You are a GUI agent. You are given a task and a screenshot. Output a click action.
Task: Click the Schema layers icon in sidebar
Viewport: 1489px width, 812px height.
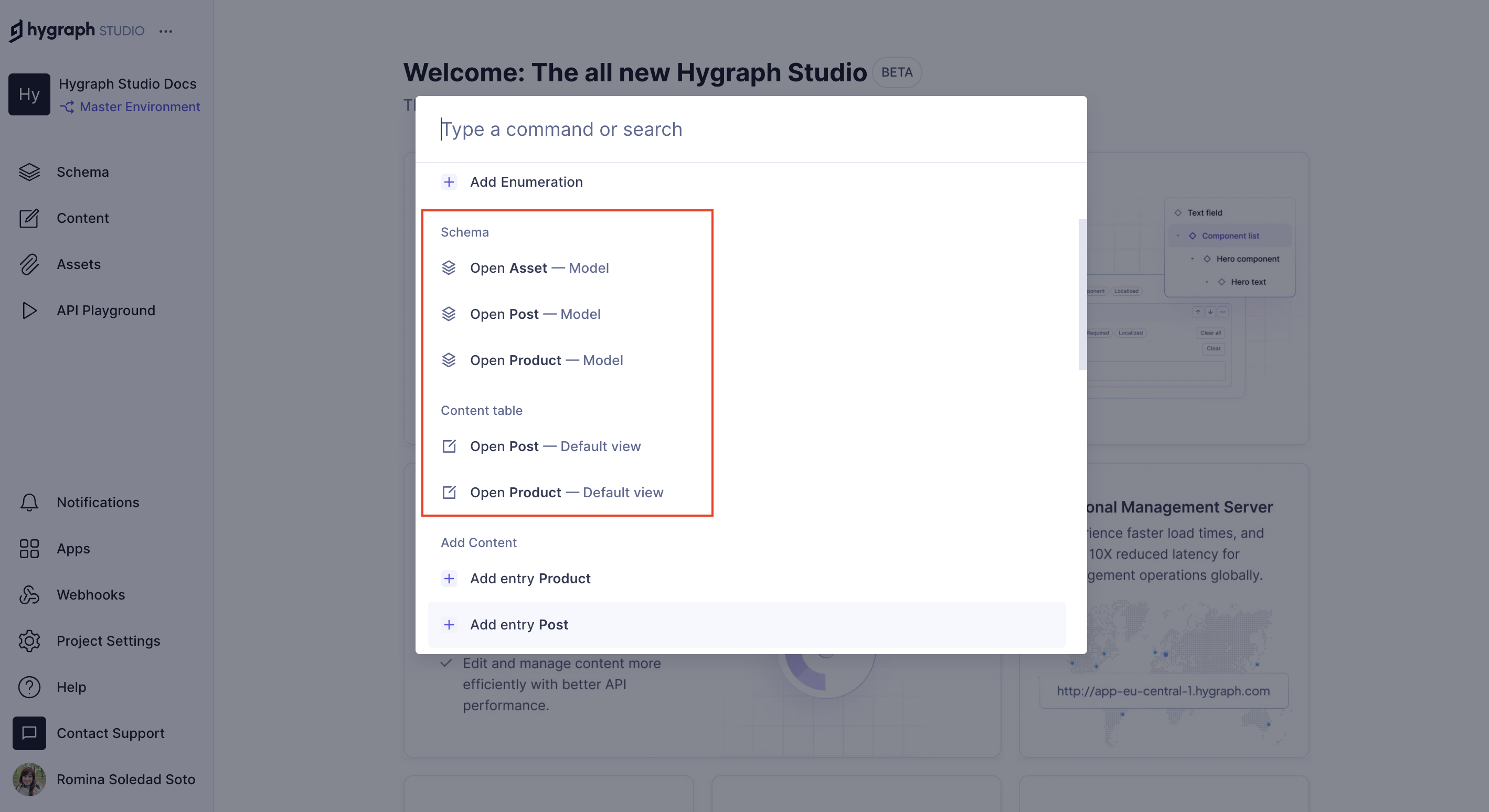[29, 172]
